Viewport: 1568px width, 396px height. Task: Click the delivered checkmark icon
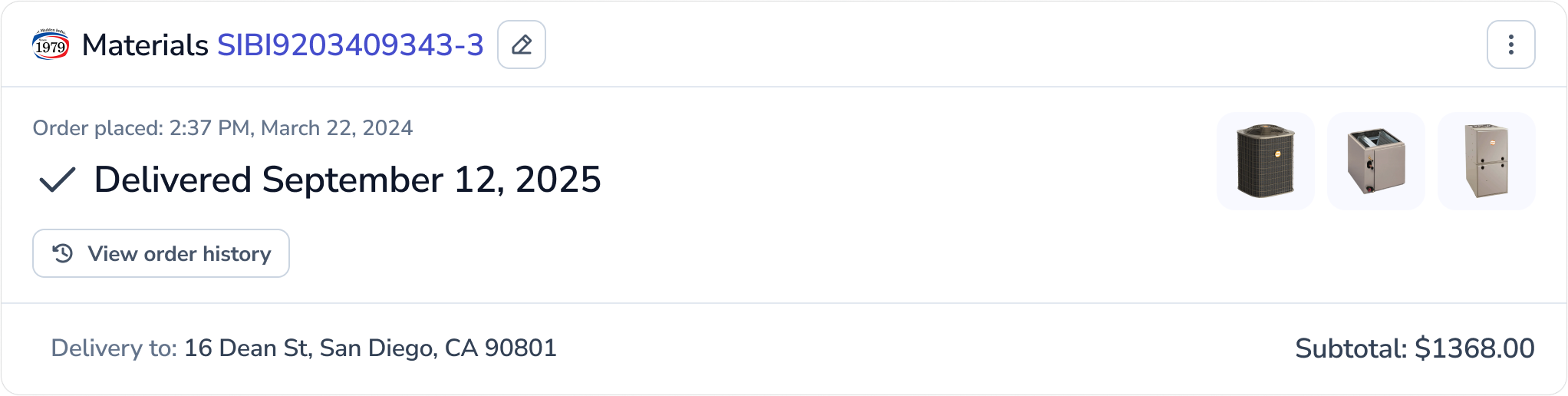coord(58,180)
